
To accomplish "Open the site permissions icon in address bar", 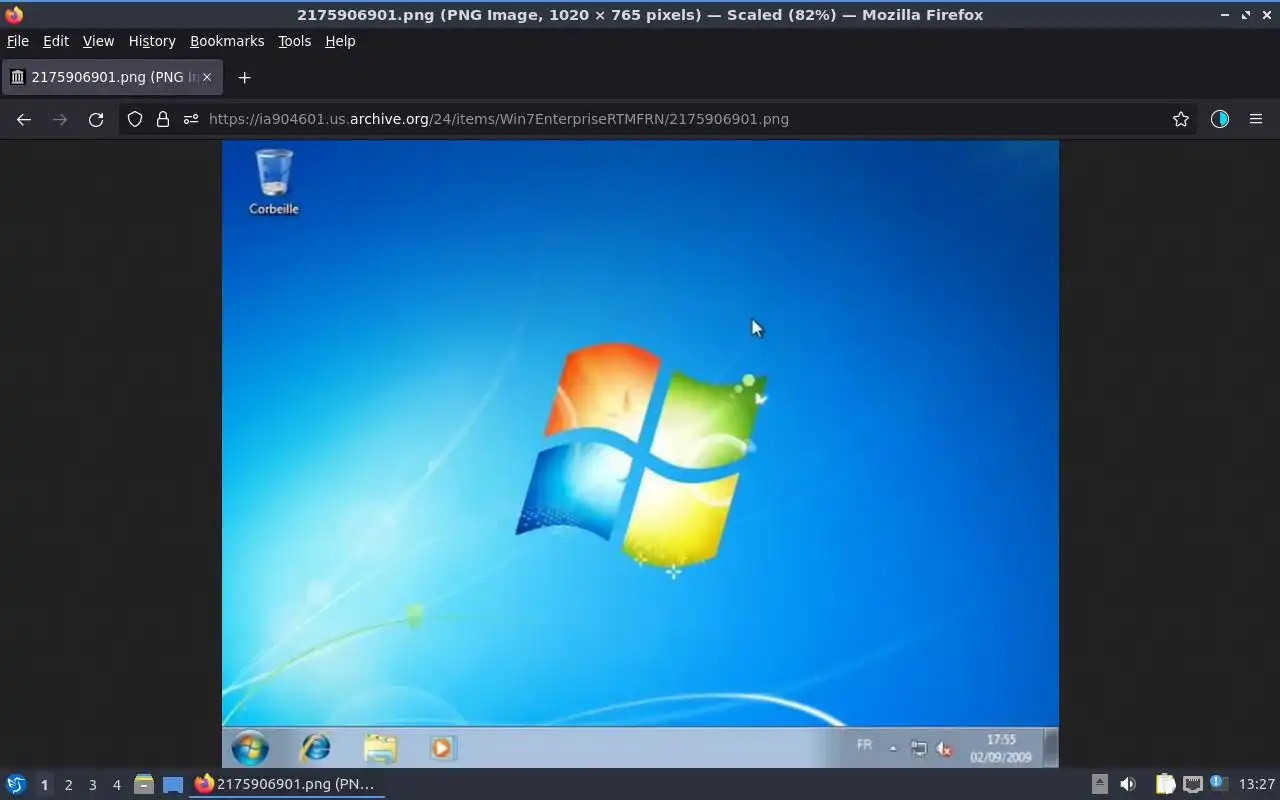I will point(191,119).
